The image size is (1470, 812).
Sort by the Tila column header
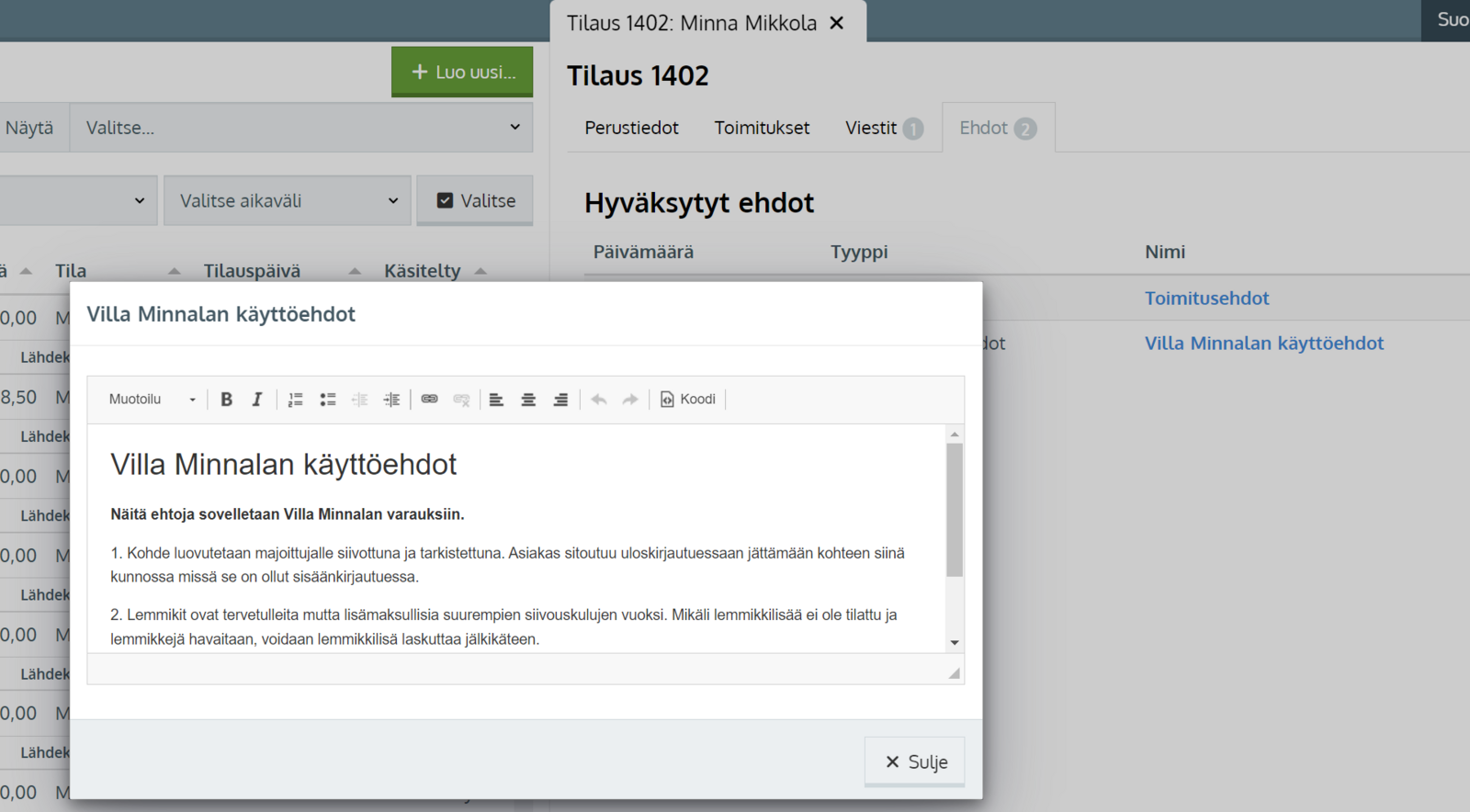71,271
